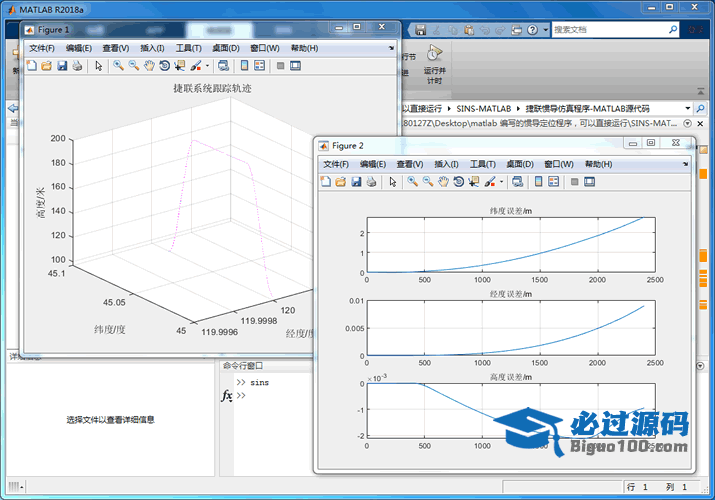The height and width of the screenshot is (500, 715).
Task: Click 运行并计时 button in MATLAB toolstrip
Action: coord(435,65)
